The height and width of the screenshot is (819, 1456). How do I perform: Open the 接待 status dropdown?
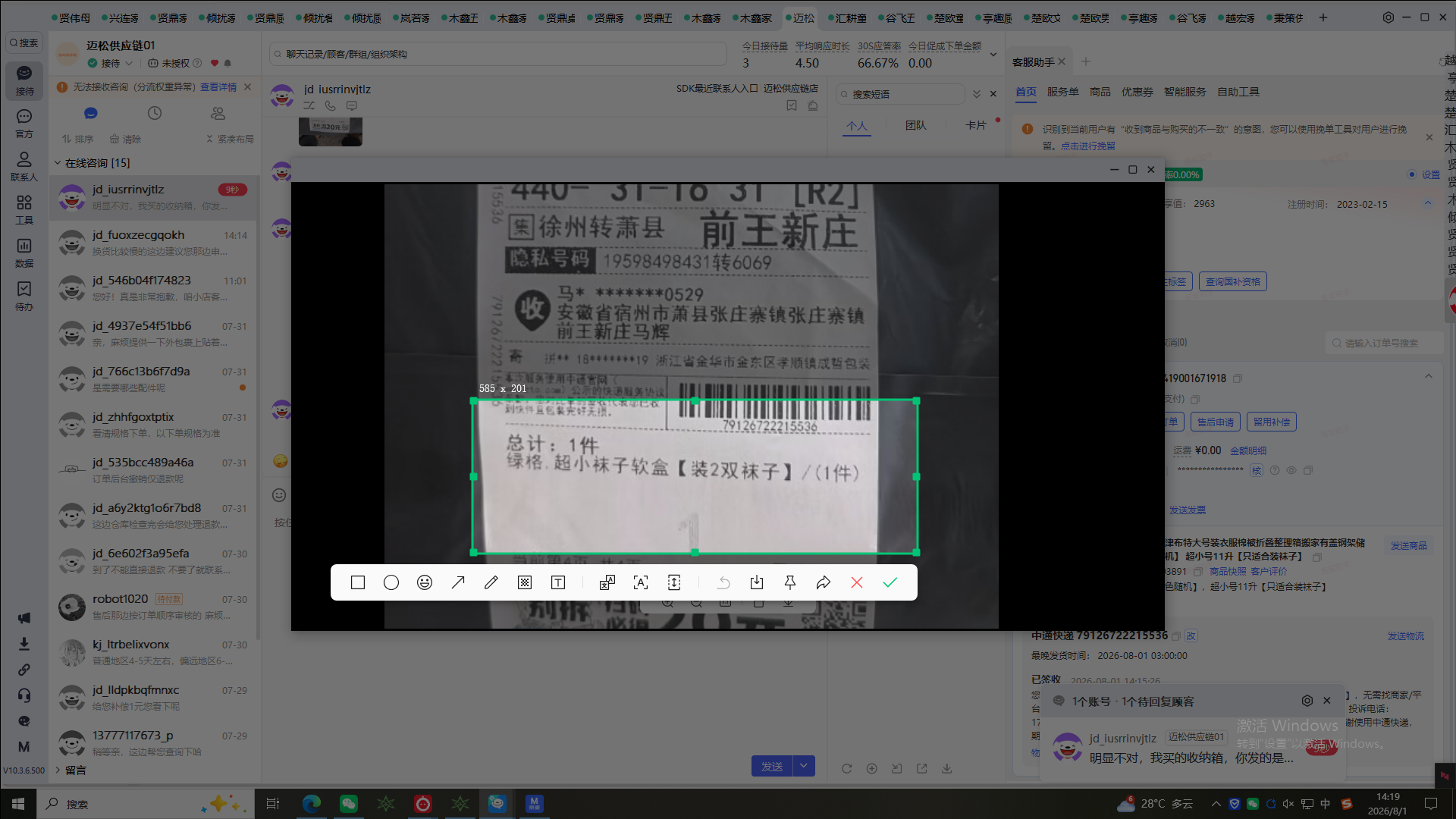111,64
